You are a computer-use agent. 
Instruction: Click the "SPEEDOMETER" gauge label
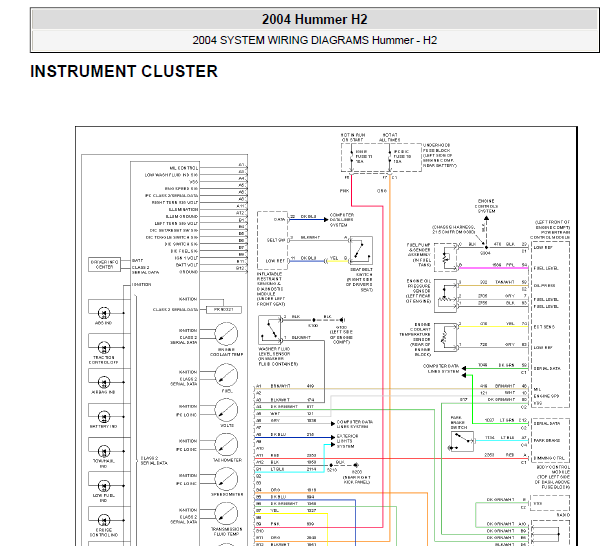[227, 494]
